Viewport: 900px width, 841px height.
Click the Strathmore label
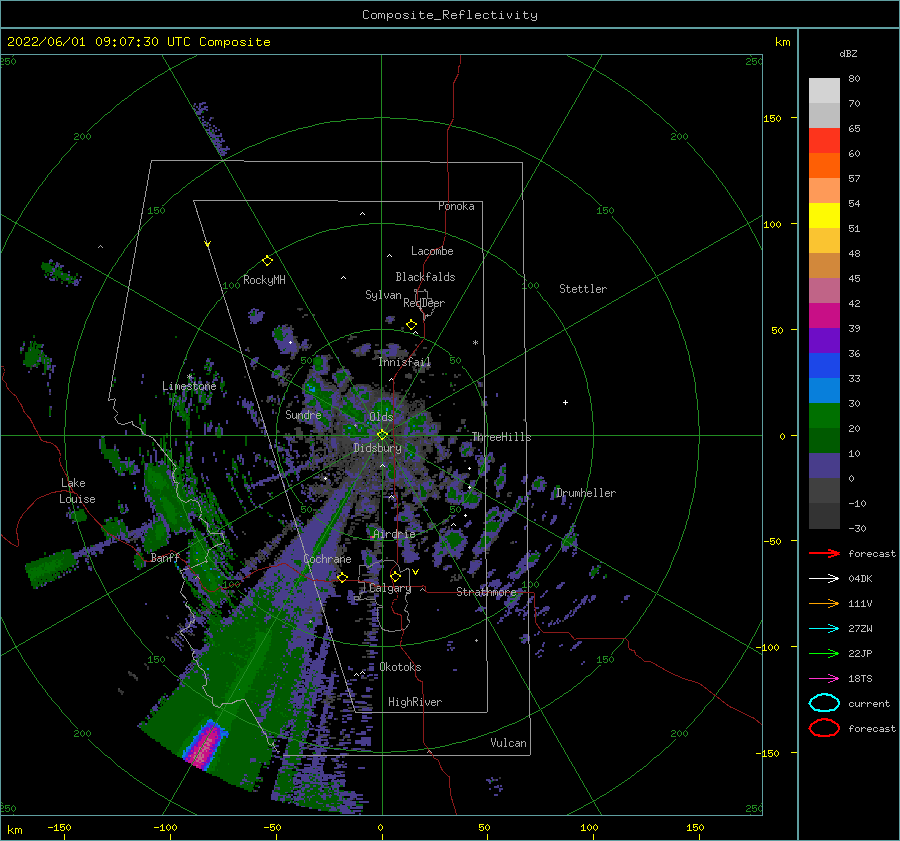point(486,592)
